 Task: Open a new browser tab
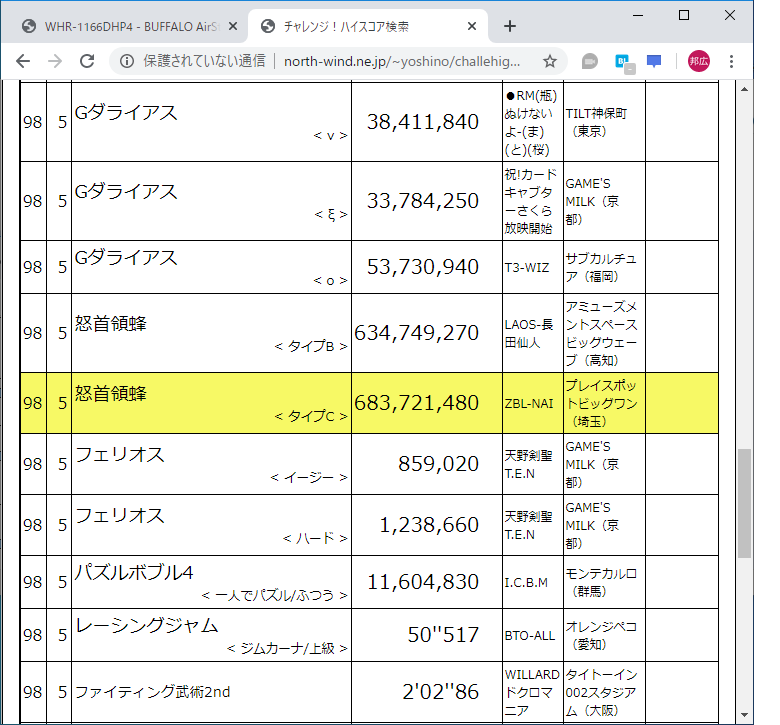(x=510, y=26)
